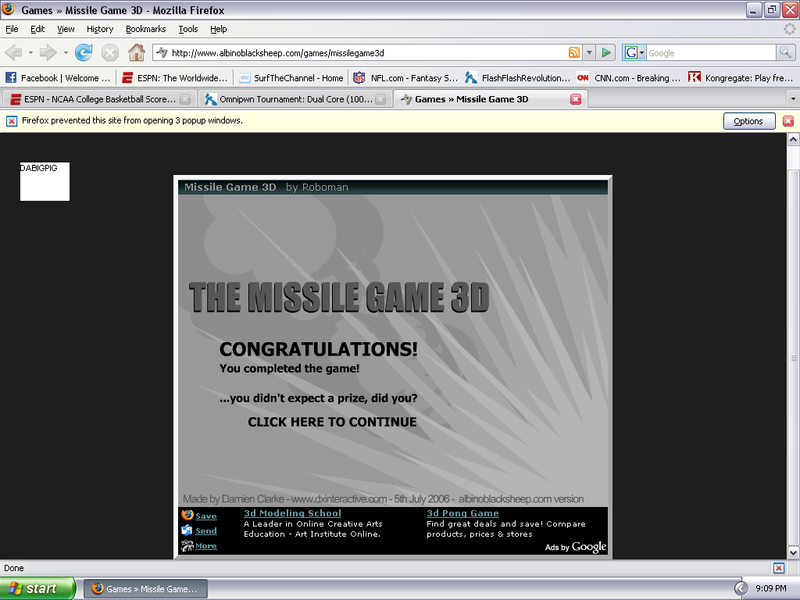
Task: Click CLICK HERE TO CONTINUE in the game
Action: 332,422
